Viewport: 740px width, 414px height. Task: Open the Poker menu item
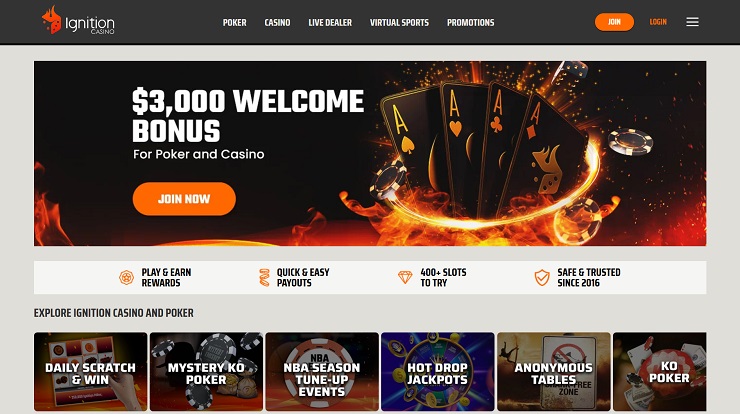[x=235, y=22]
